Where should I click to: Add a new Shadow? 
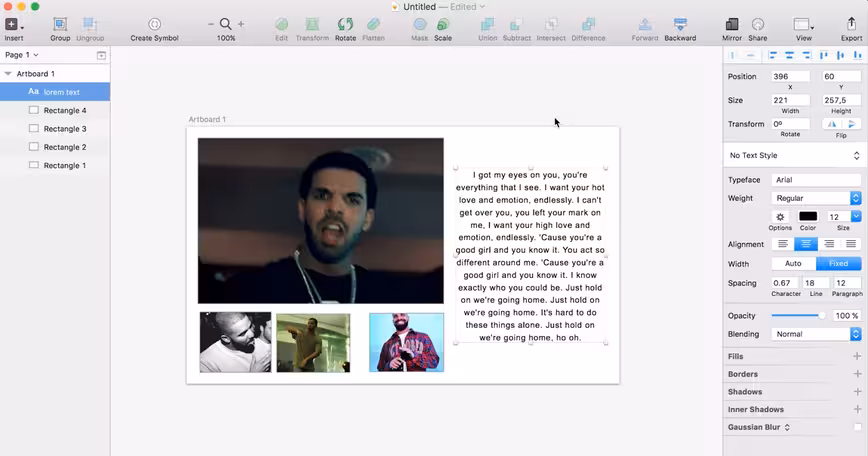857,392
